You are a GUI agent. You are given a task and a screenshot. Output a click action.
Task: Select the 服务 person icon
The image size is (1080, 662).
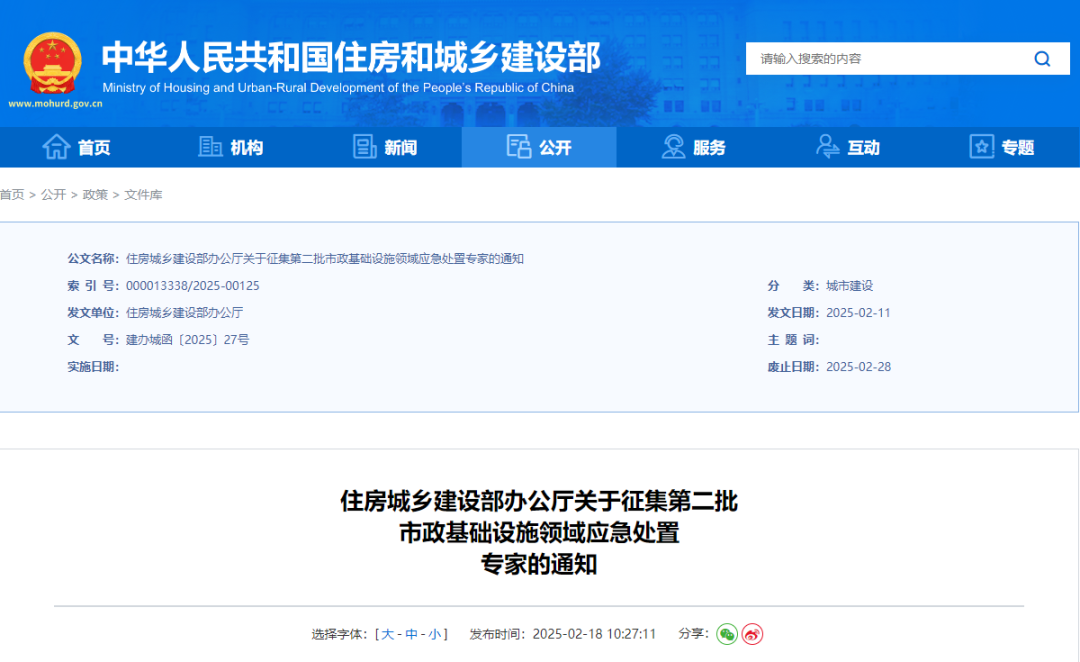click(x=674, y=147)
